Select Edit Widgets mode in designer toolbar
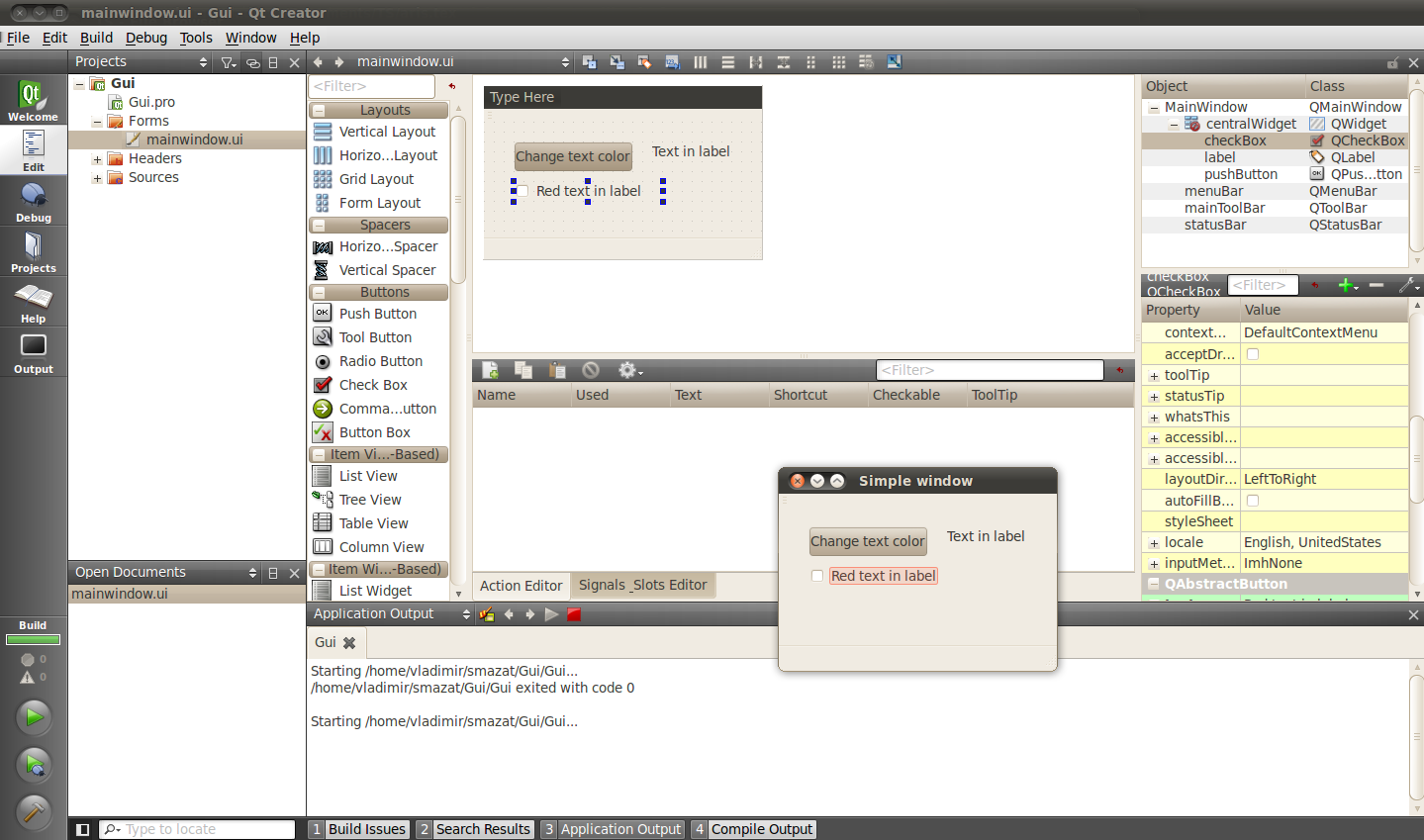The height and width of the screenshot is (840, 1424). coord(589,61)
